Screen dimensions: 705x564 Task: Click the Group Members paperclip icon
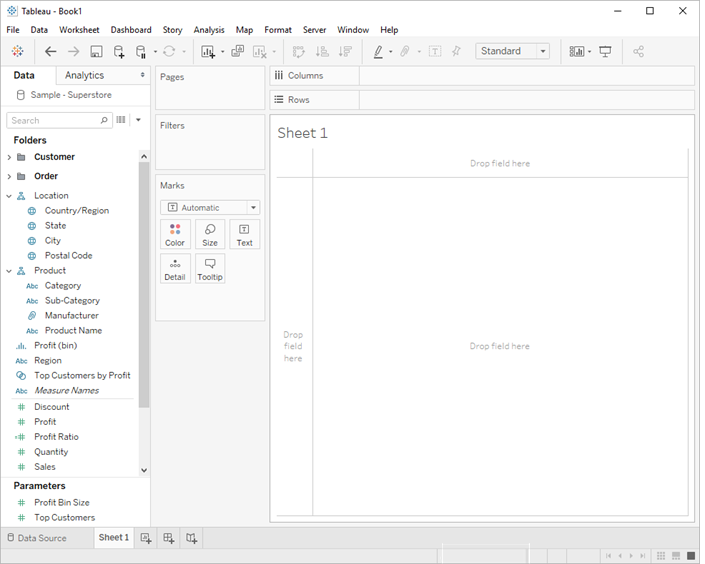[x=405, y=51]
